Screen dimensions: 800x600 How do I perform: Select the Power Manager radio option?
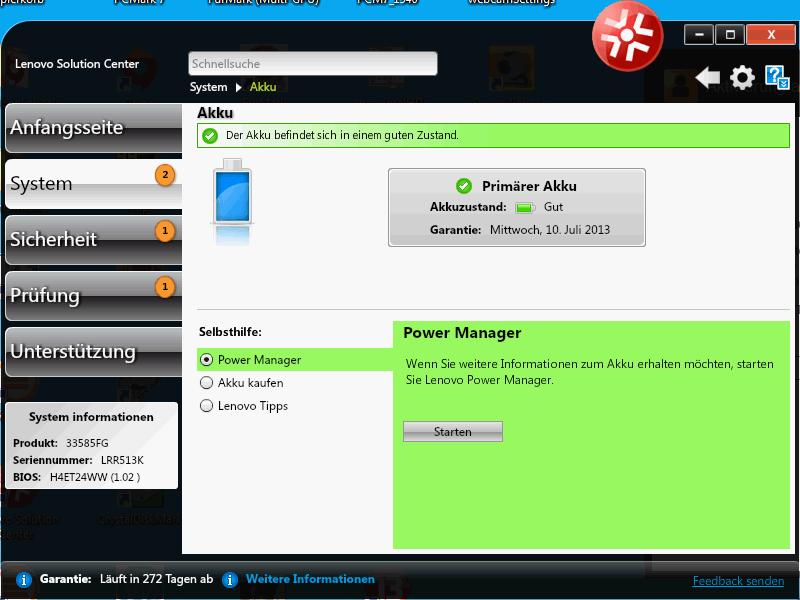click(206, 360)
